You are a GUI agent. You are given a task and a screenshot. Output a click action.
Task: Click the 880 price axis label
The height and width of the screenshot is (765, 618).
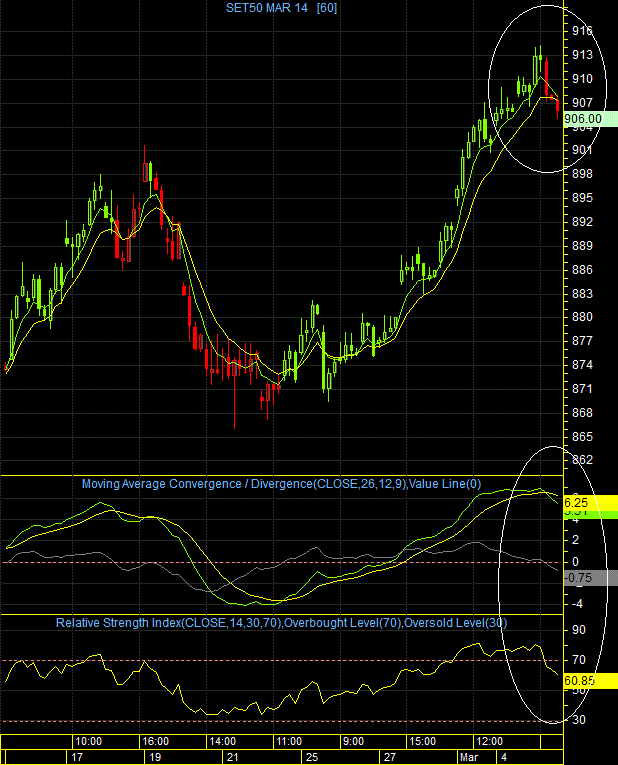(582, 317)
